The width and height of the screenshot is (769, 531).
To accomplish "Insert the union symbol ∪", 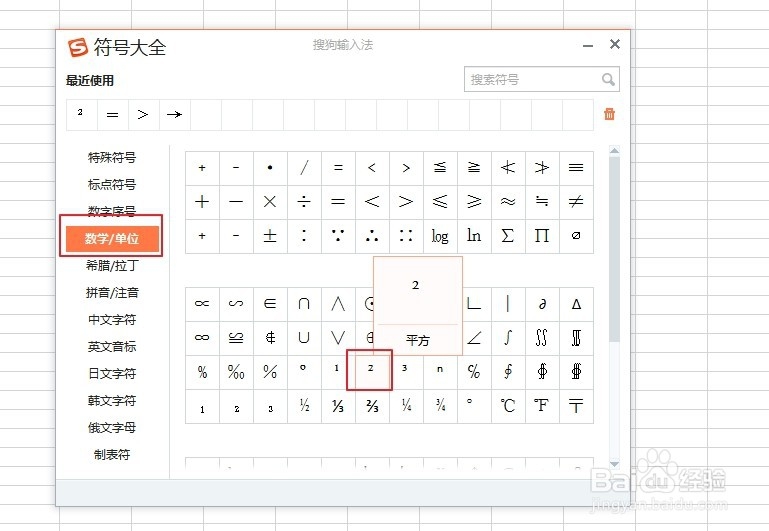I will click(x=304, y=338).
